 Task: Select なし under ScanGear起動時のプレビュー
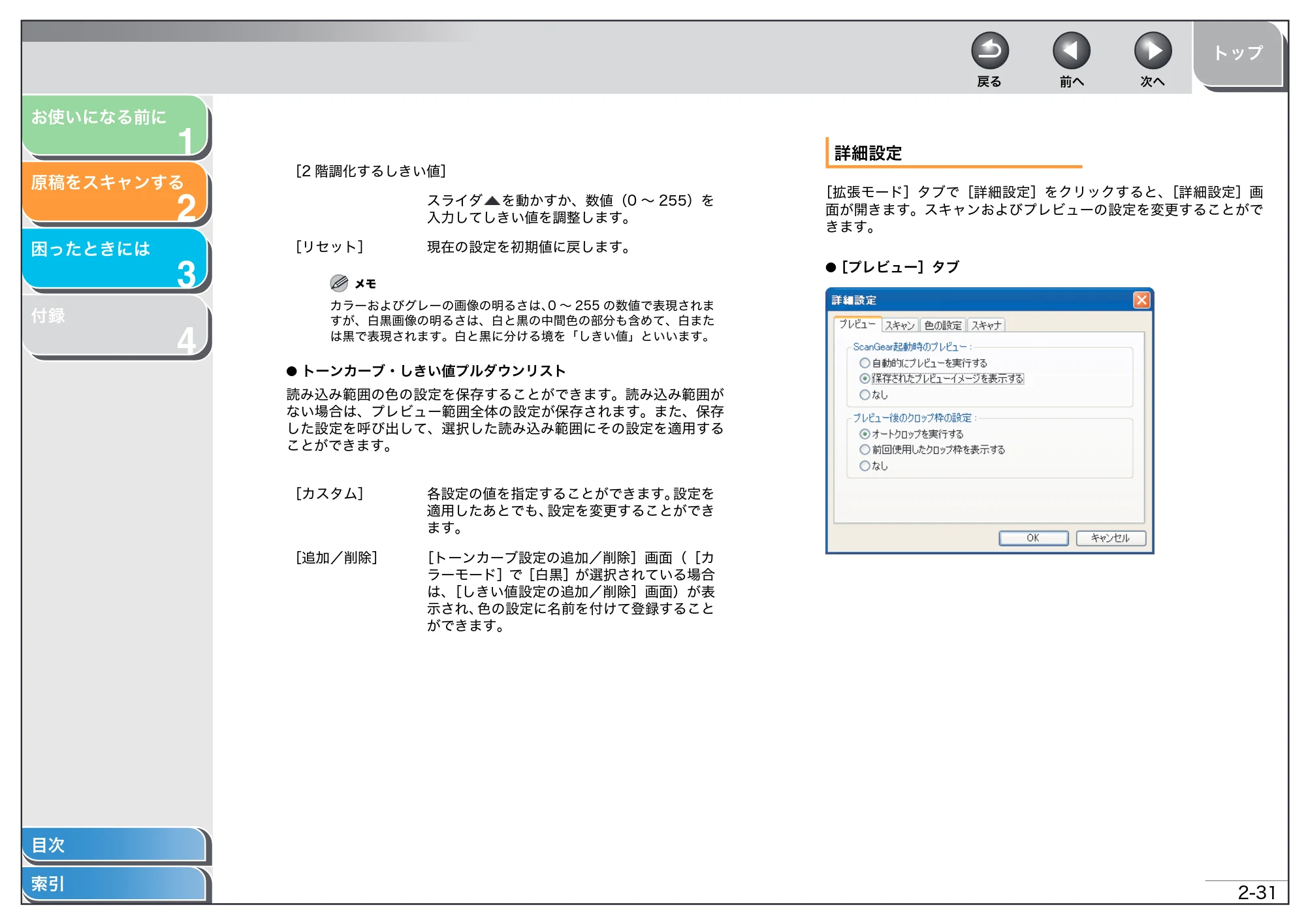pyautogui.click(x=865, y=394)
